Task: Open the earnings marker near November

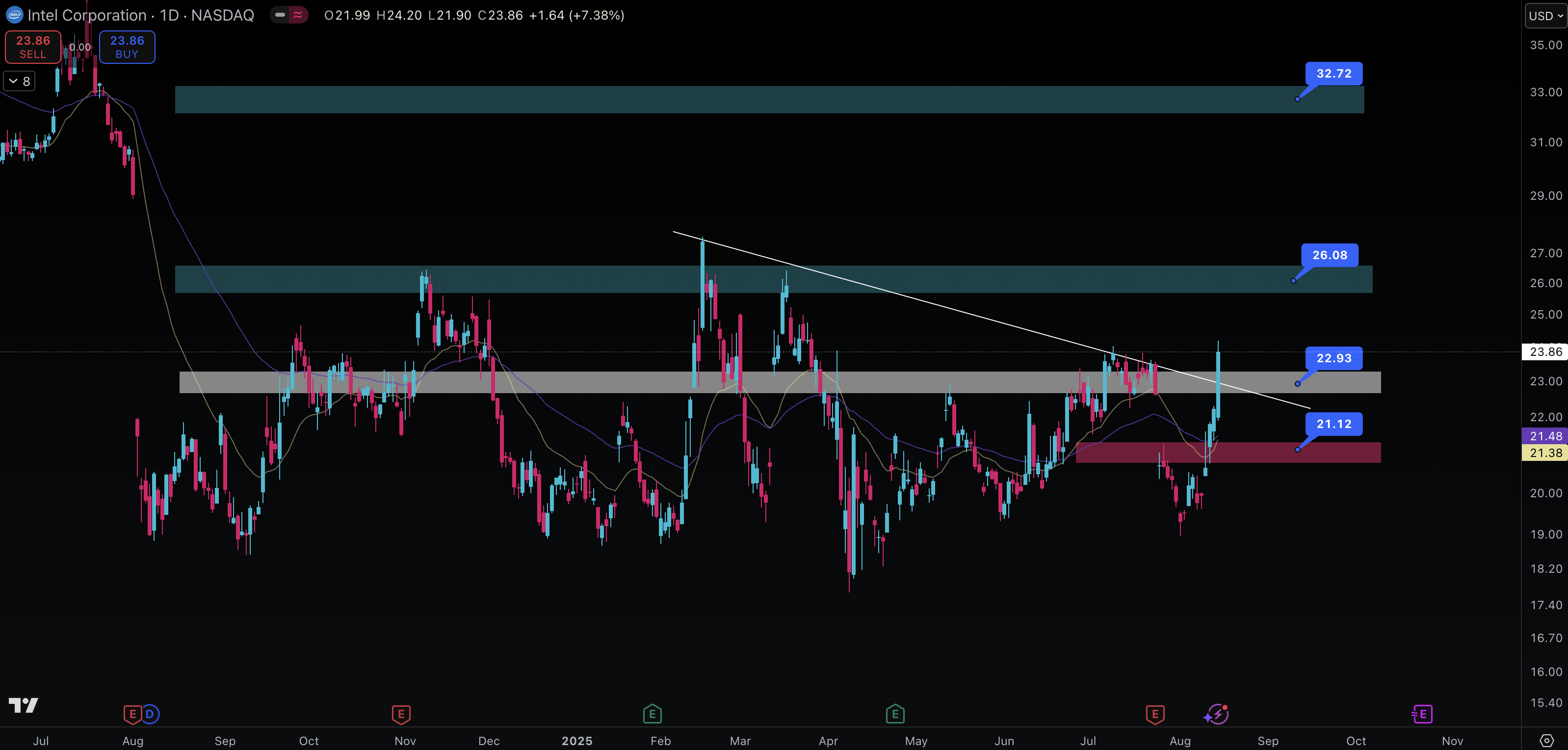Action: [x=400, y=714]
